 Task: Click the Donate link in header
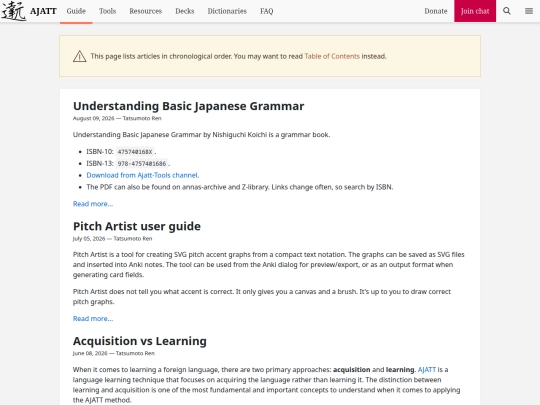click(x=436, y=11)
